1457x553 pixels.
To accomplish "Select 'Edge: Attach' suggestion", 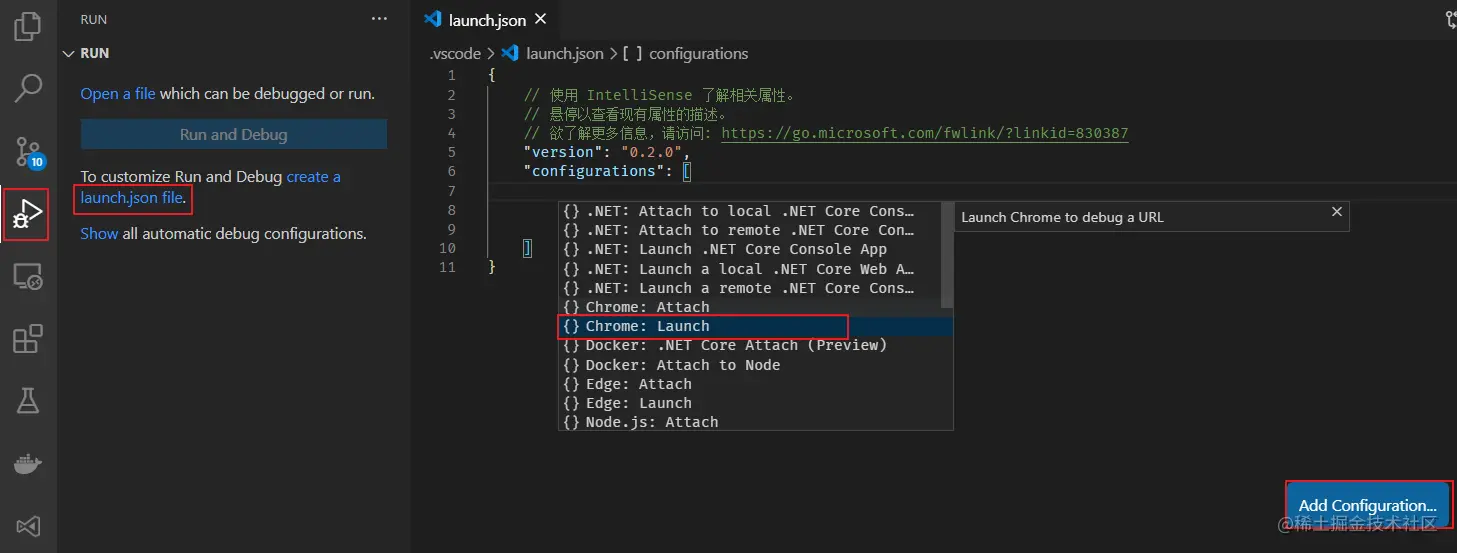I will (755, 384).
